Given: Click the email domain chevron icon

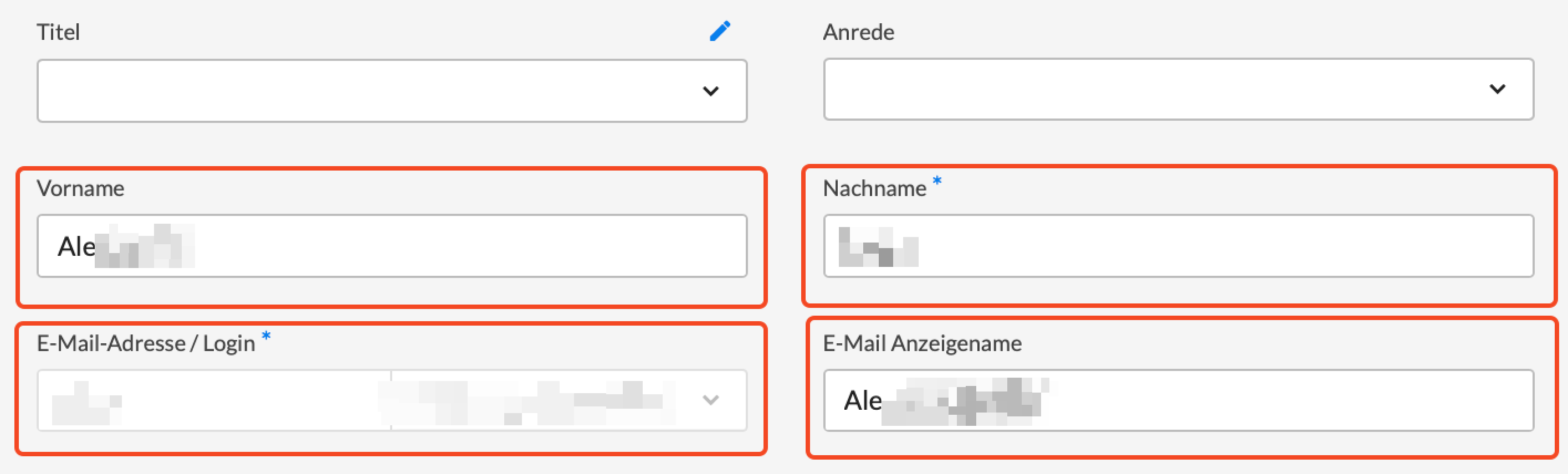Looking at the screenshot, I should [710, 400].
